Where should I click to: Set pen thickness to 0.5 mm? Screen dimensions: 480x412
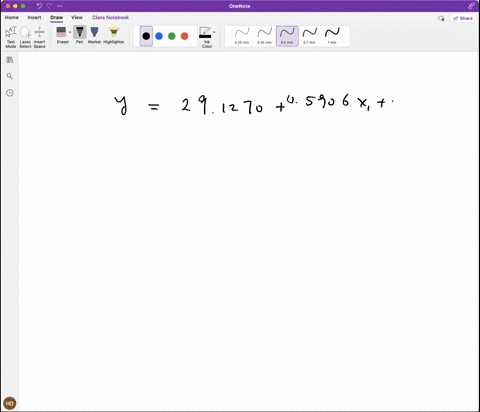287,36
